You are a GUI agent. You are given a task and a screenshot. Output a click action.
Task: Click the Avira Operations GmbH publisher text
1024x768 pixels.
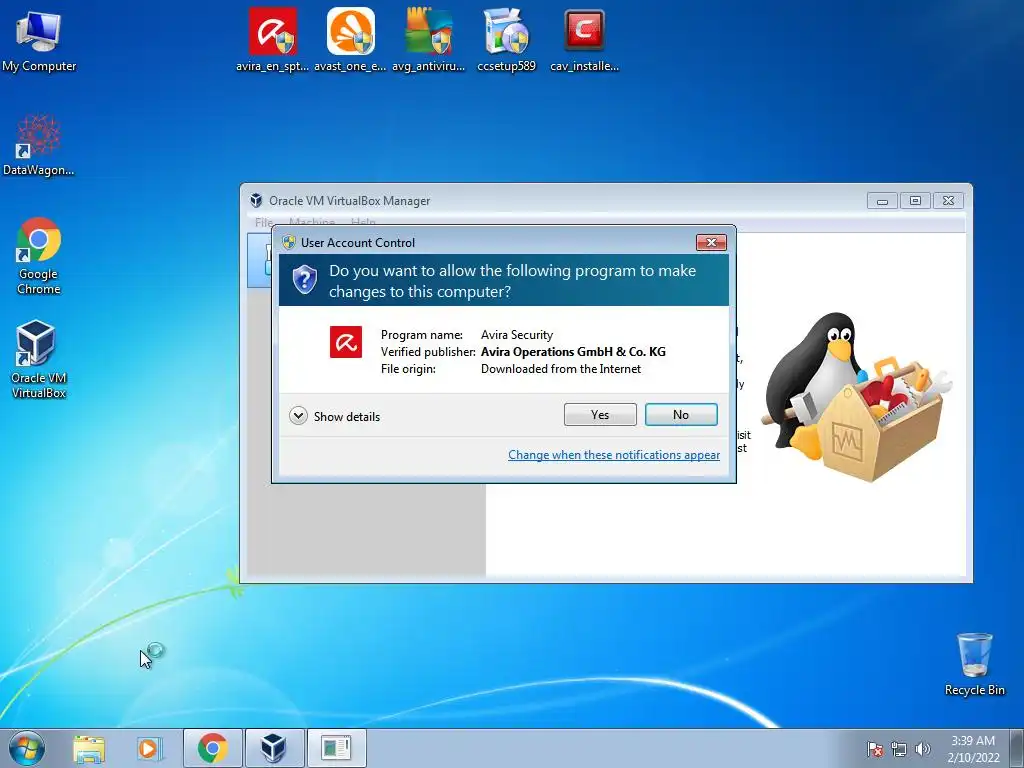click(573, 352)
